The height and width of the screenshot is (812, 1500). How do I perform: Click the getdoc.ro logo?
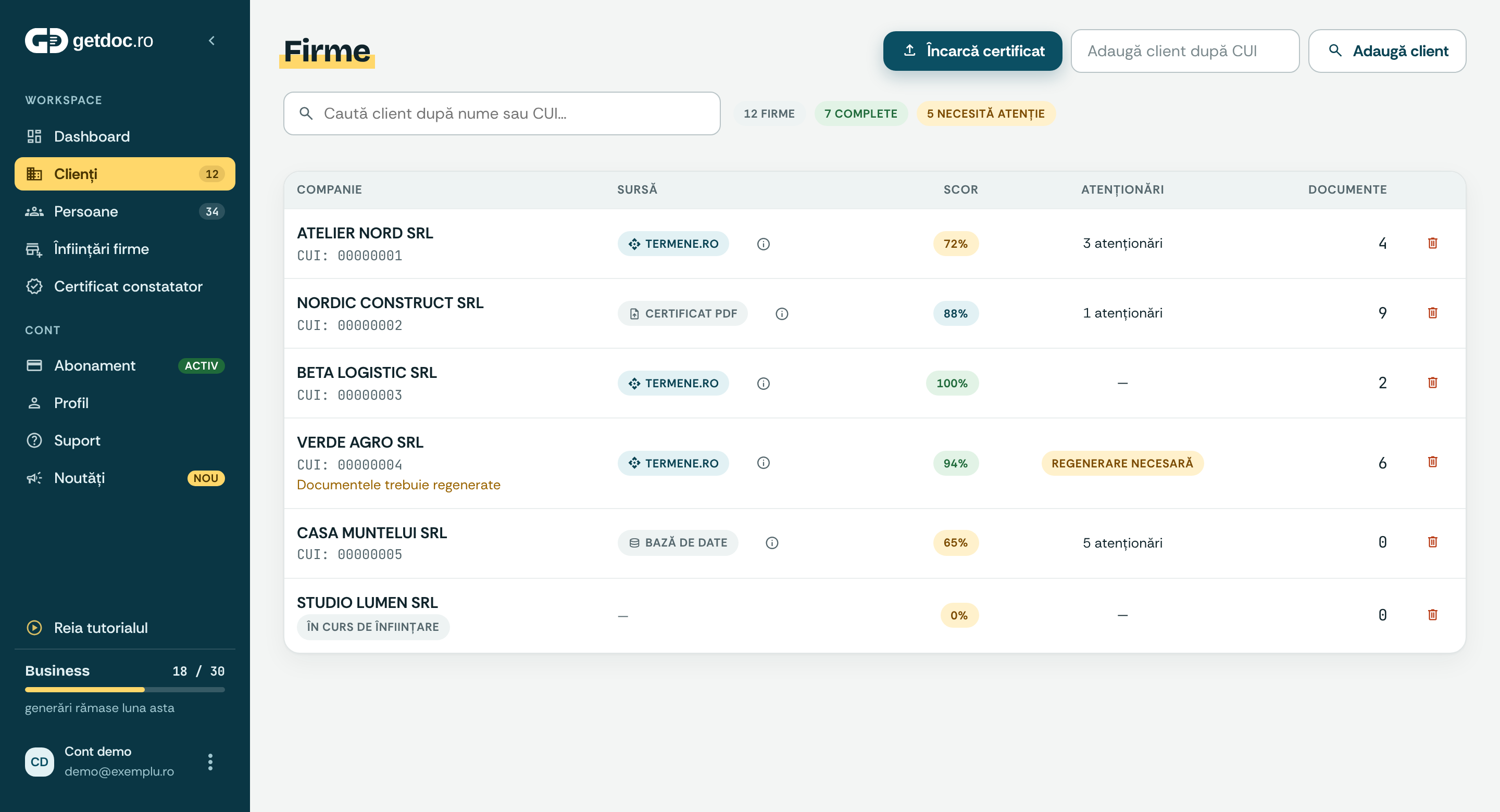coord(89,40)
